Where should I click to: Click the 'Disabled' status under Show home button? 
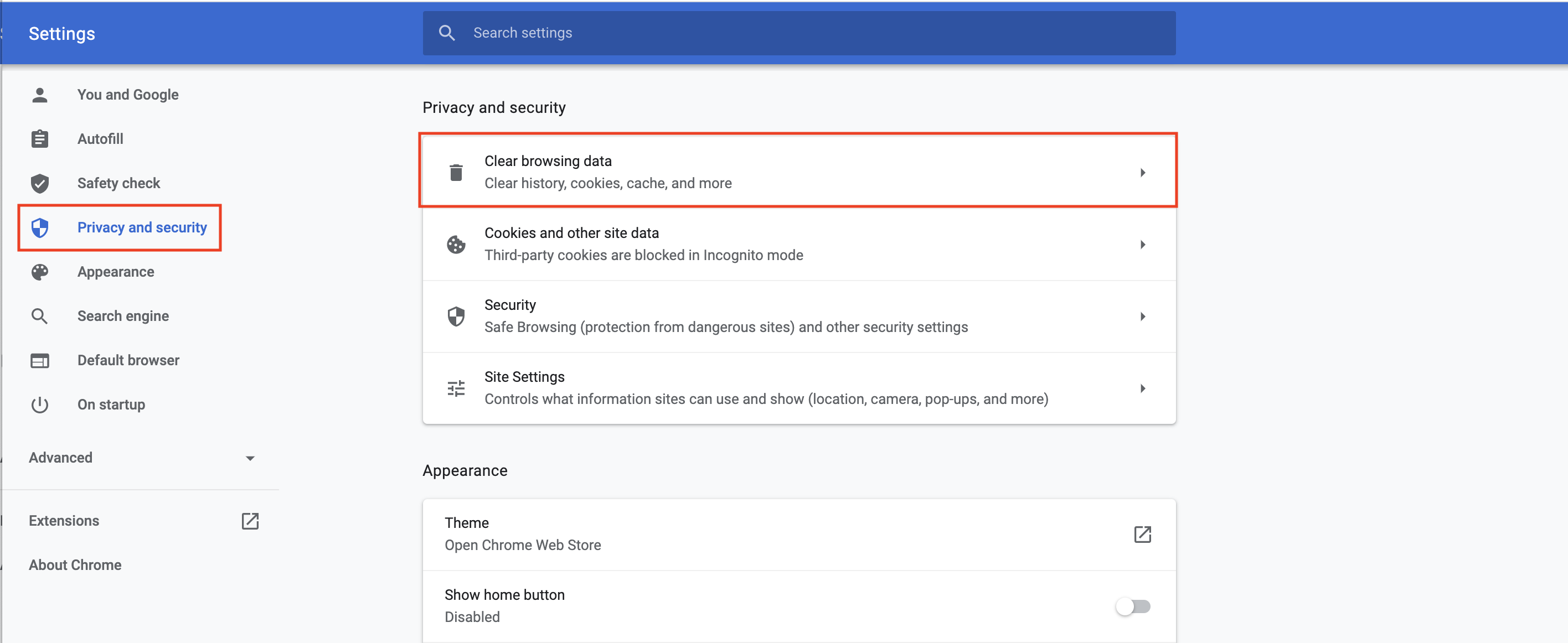pos(472,617)
